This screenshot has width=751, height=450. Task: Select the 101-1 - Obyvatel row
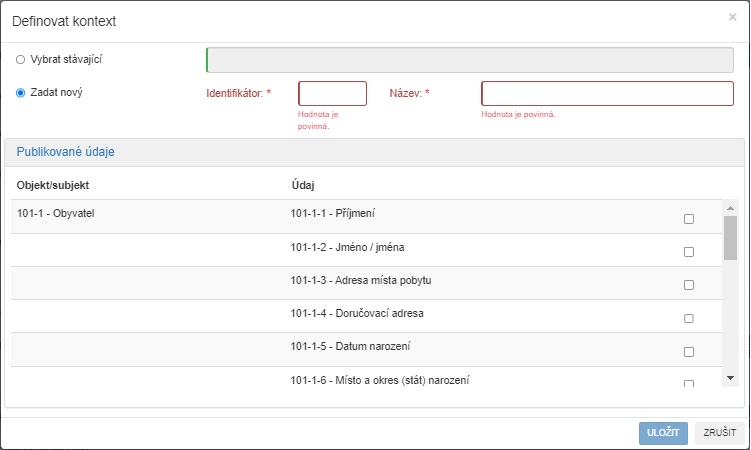[56, 213]
